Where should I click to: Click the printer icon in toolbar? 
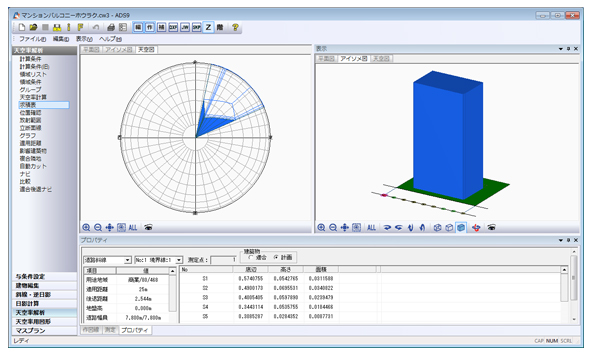[x=111, y=27]
